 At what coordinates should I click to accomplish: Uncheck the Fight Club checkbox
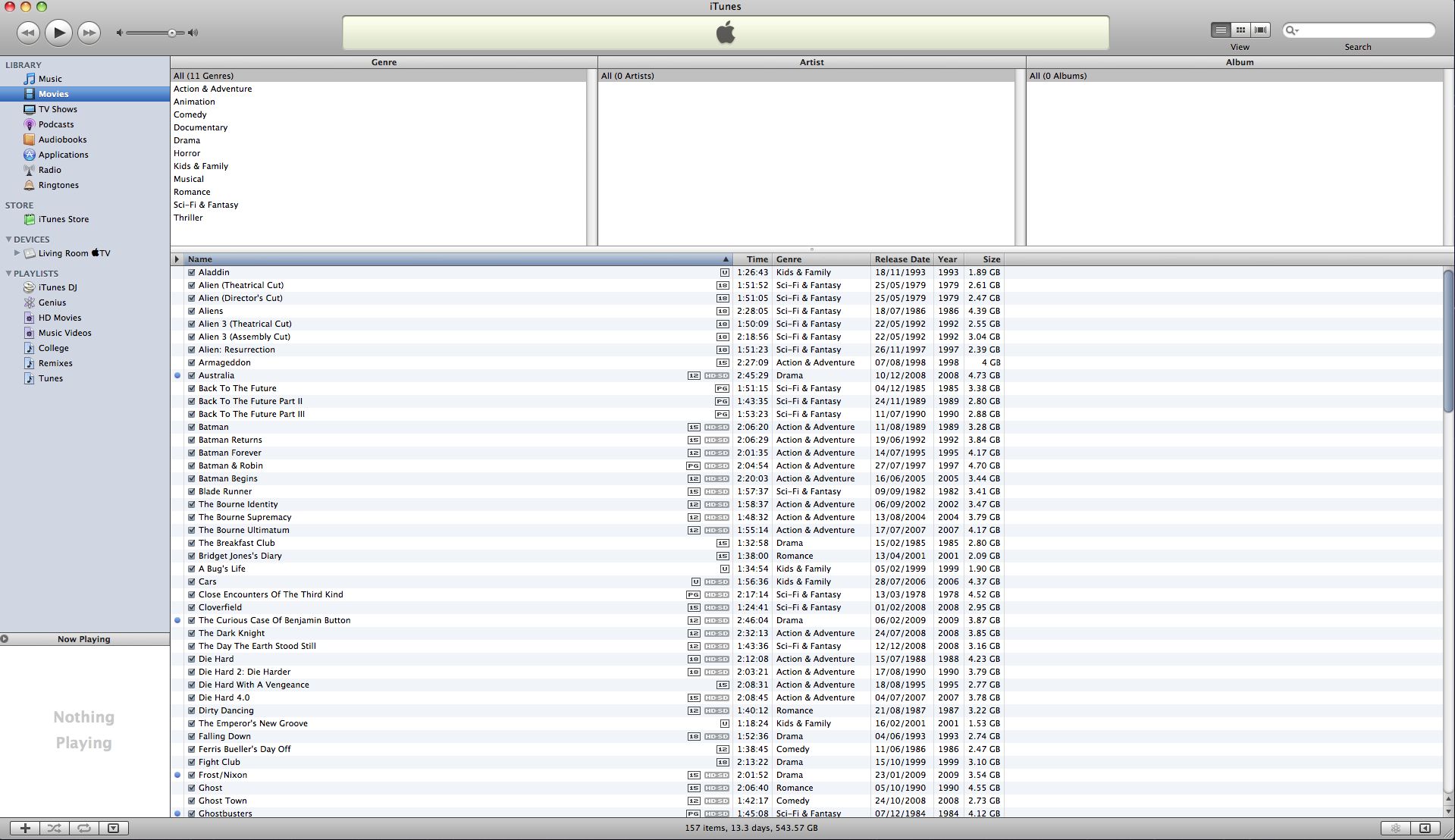(x=192, y=762)
